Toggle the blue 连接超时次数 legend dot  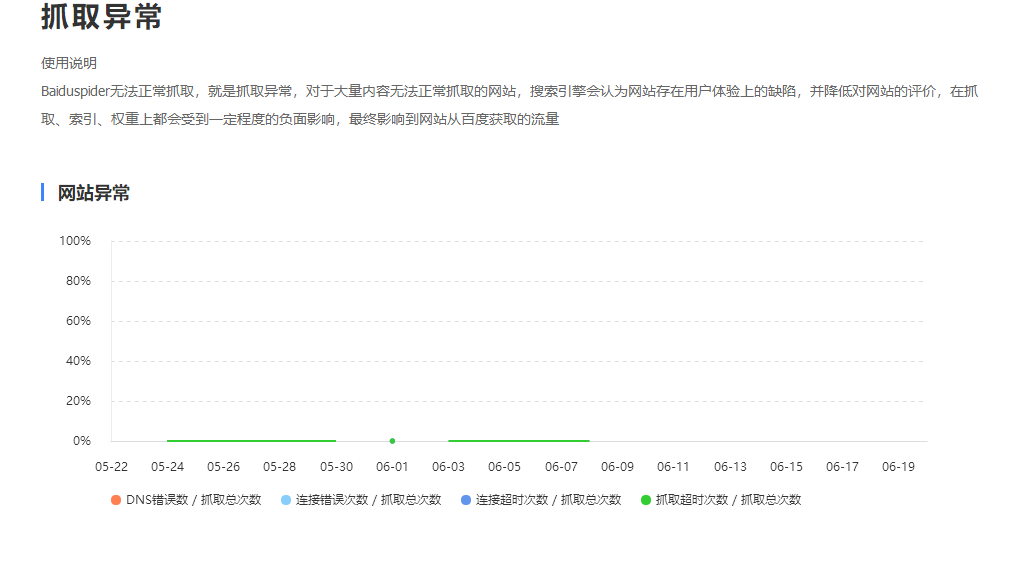click(466, 500)
